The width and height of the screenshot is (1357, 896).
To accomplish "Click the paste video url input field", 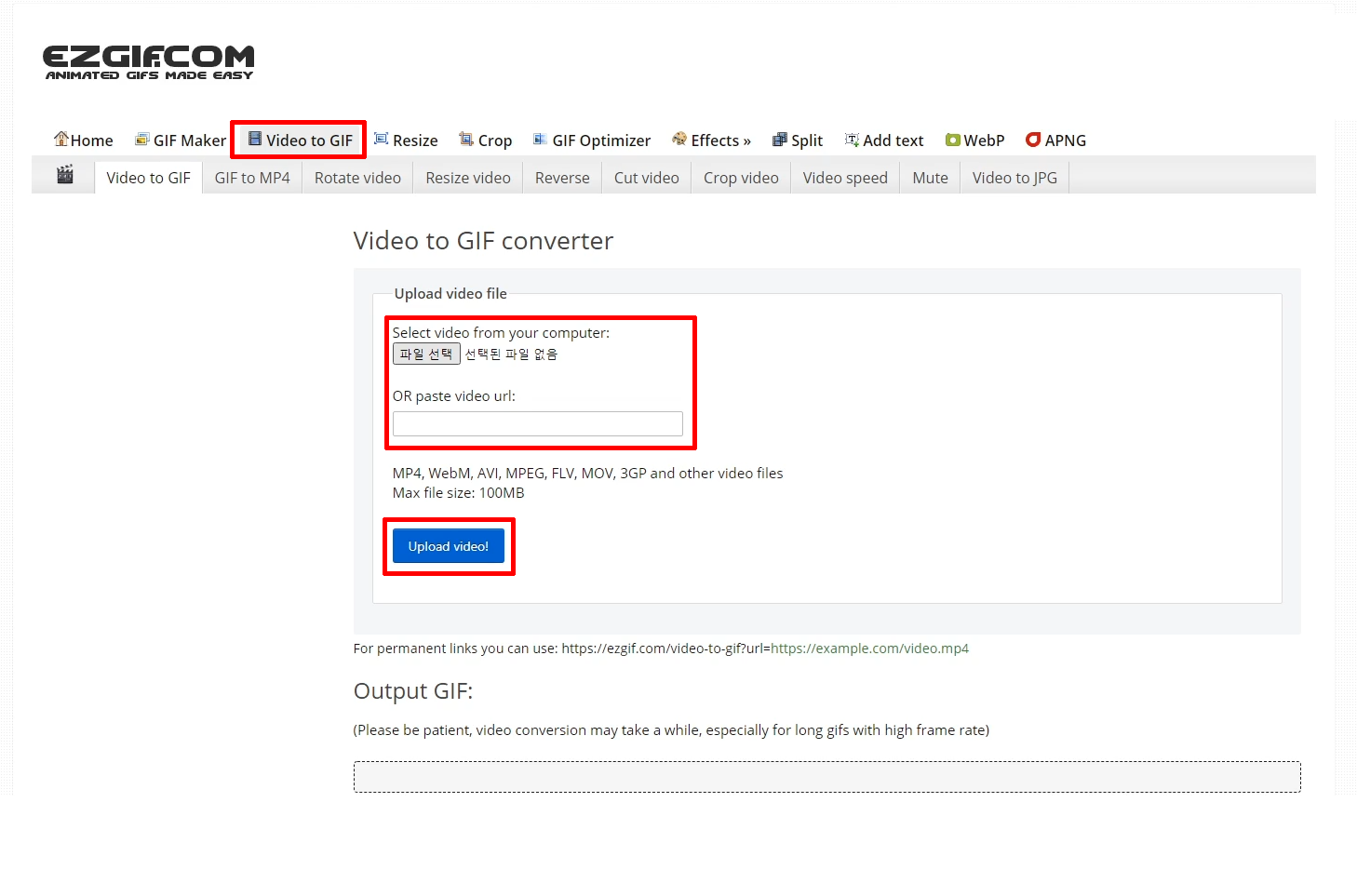I will coord(538,424).
